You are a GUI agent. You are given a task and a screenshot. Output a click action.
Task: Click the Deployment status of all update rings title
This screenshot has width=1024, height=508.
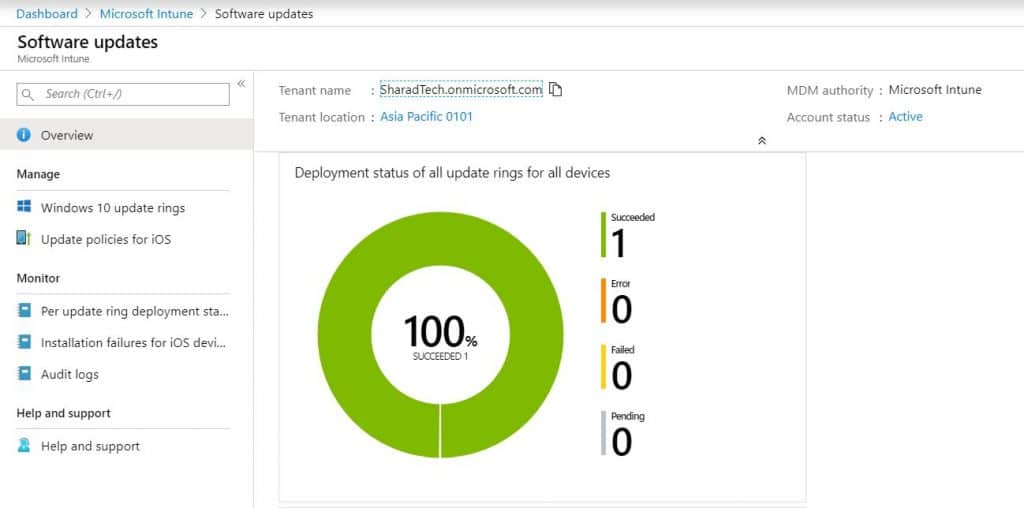coord(453,173)
